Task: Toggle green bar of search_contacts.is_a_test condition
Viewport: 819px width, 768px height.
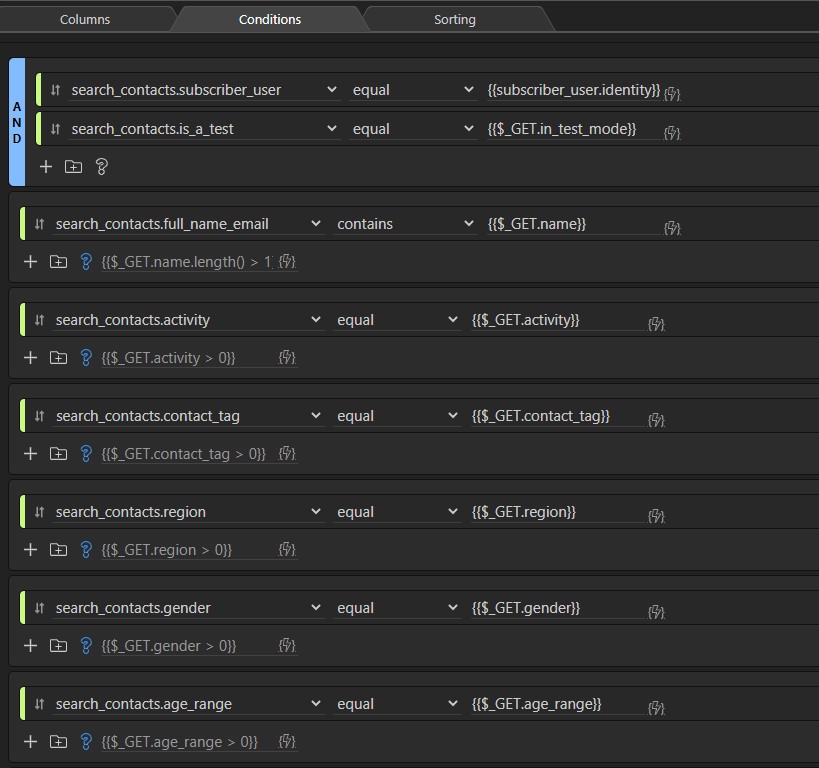Action: [37, 129]
